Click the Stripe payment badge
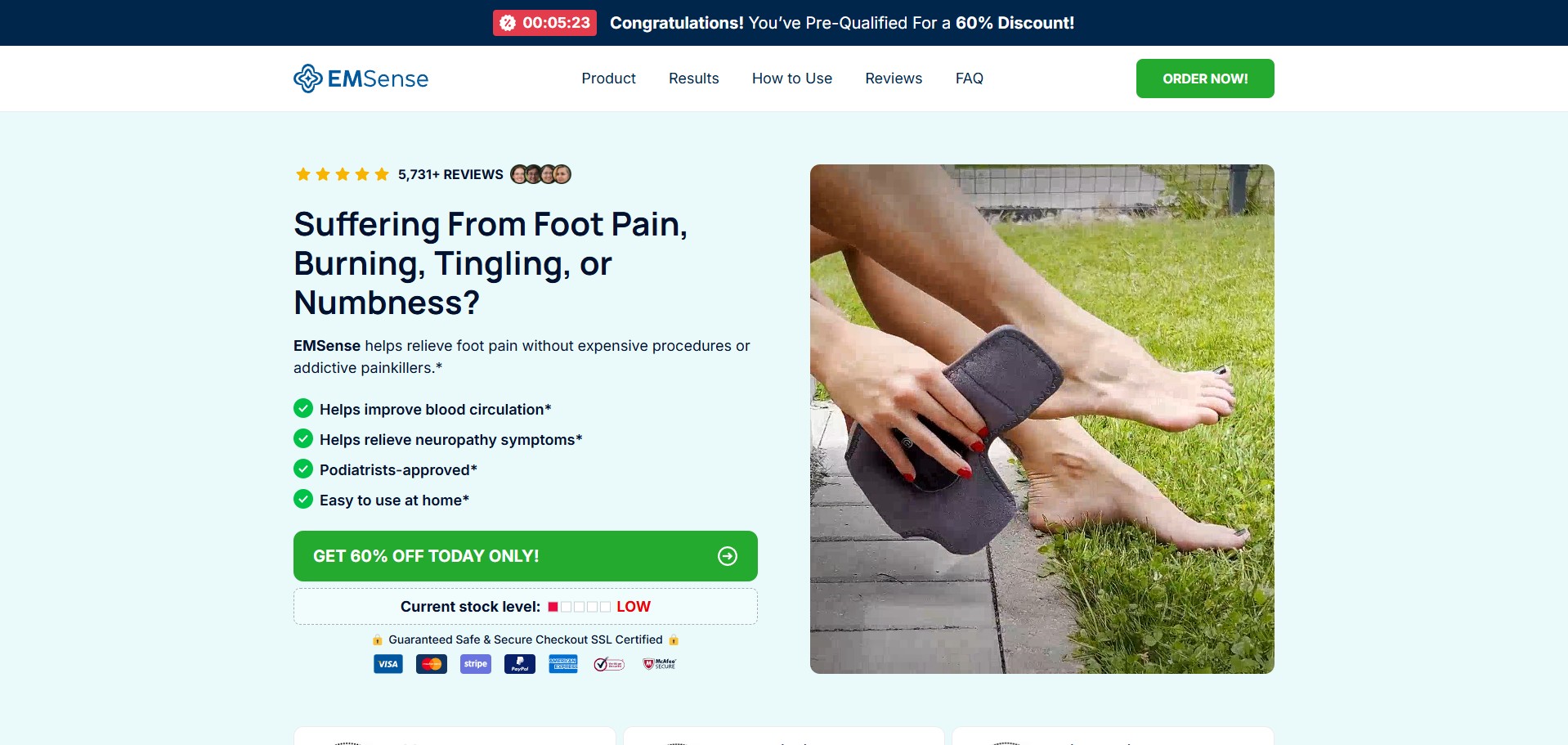Image resolution: width=1568 pixels, height=745 pixels. [x=476, y=664]
